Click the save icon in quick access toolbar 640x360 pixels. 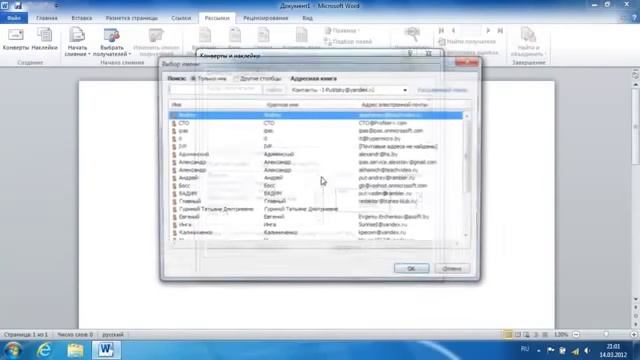click(18, 6)
